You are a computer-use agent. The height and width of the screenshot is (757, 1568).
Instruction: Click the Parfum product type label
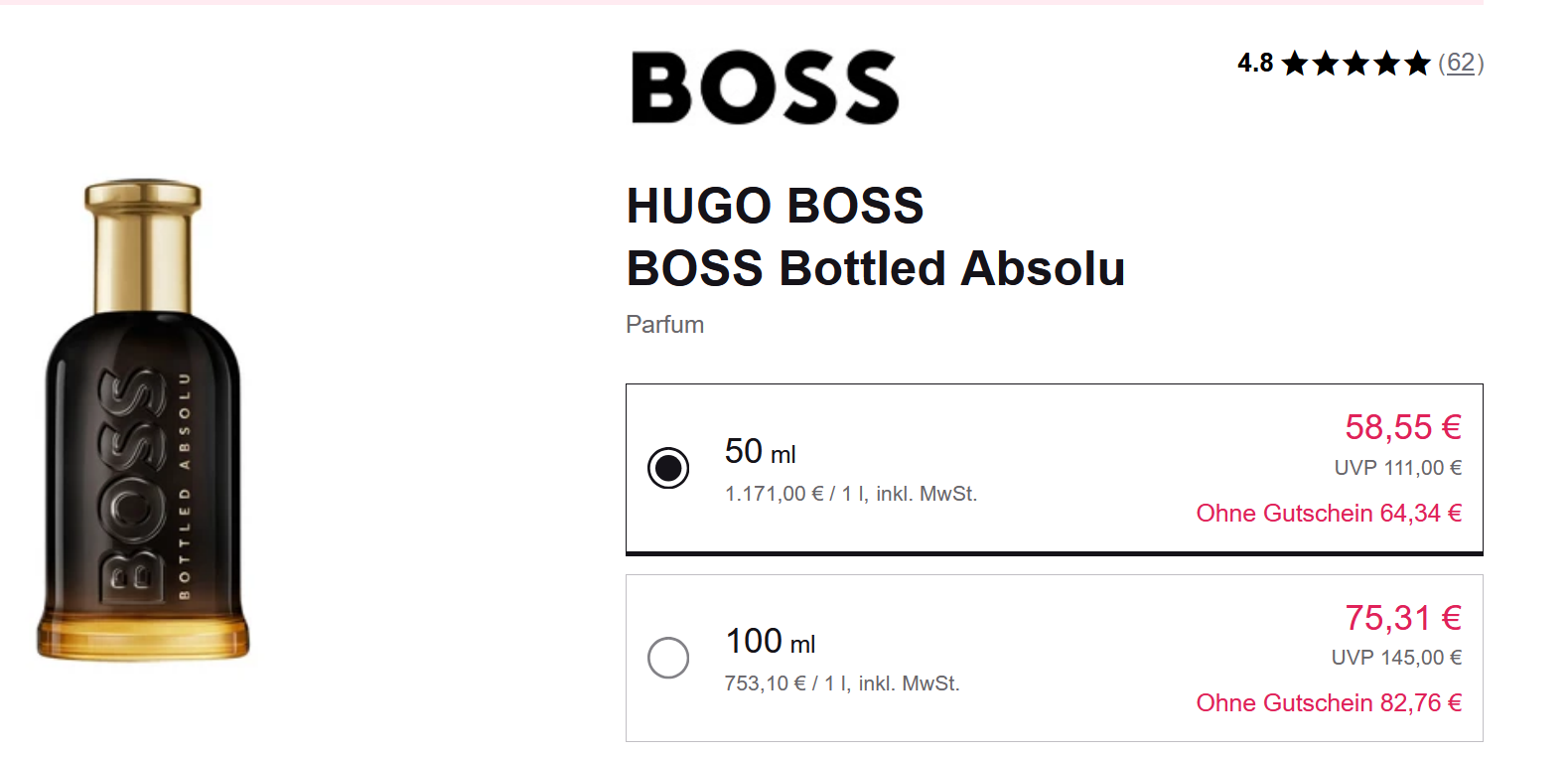[x=664, y=325]
